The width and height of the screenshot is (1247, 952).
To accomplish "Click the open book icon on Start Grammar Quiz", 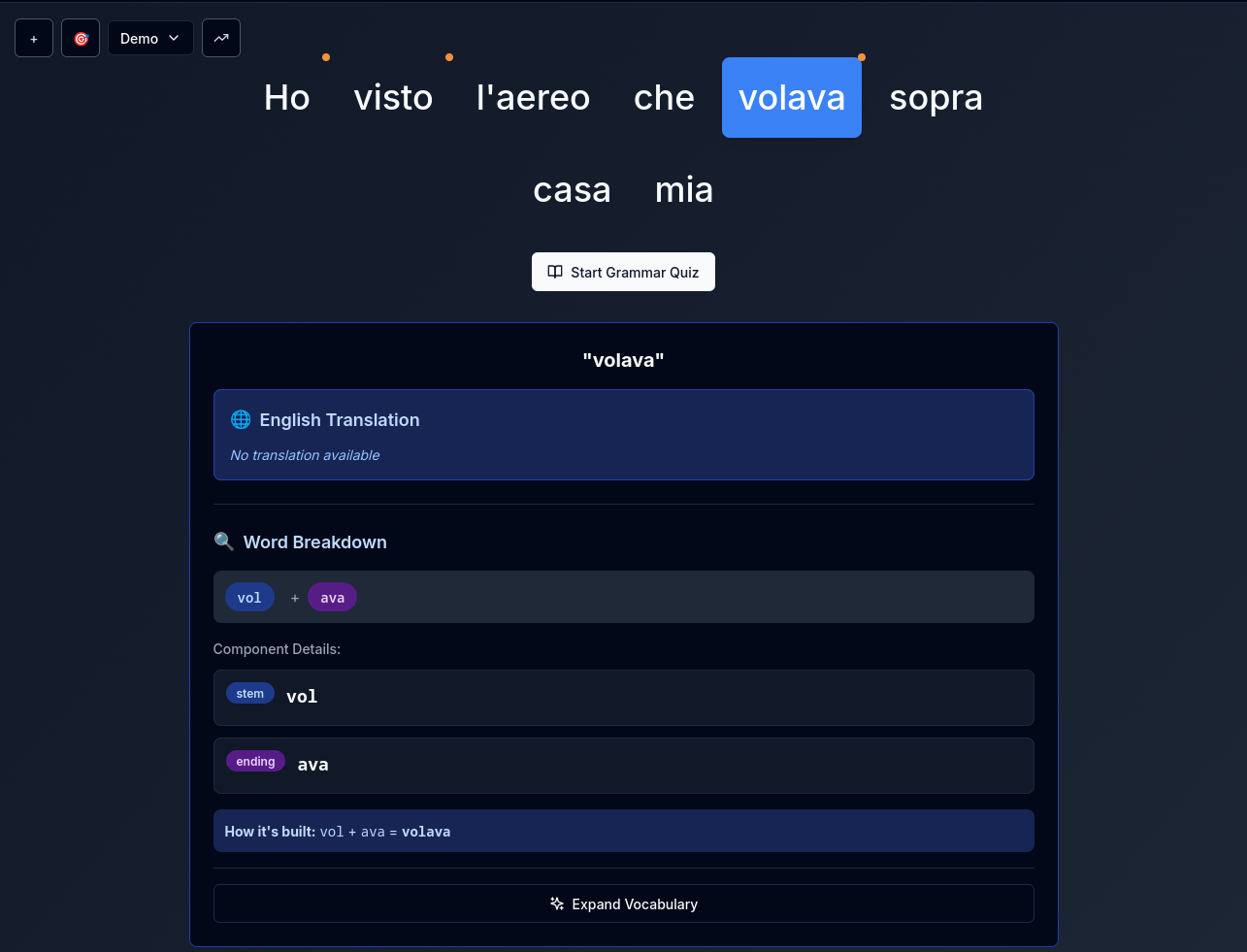I will pos(555,272).
